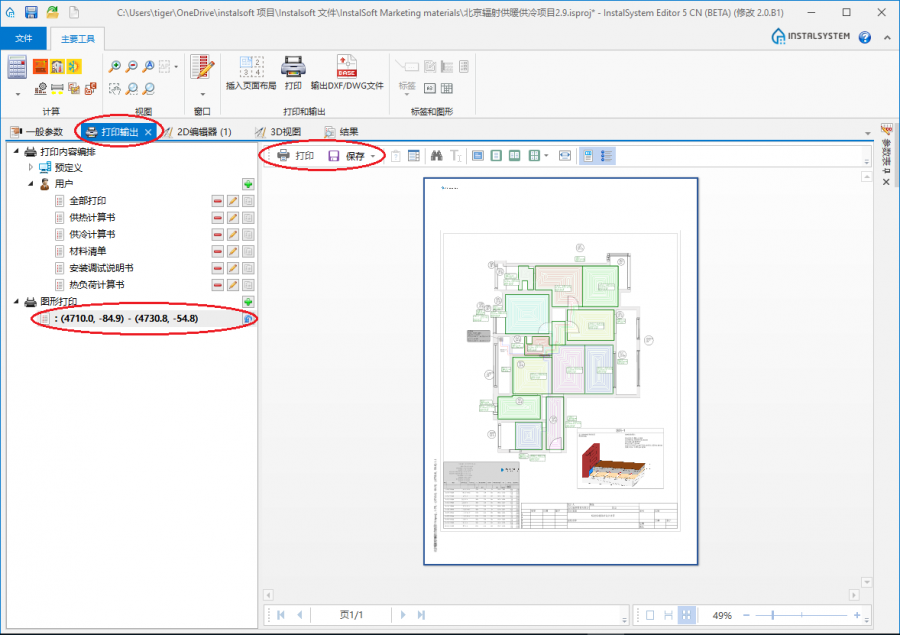The height and width of the screenshot is (635, 900).
Task: Expand the 预定义 tree node
Action: click(31, 167)
